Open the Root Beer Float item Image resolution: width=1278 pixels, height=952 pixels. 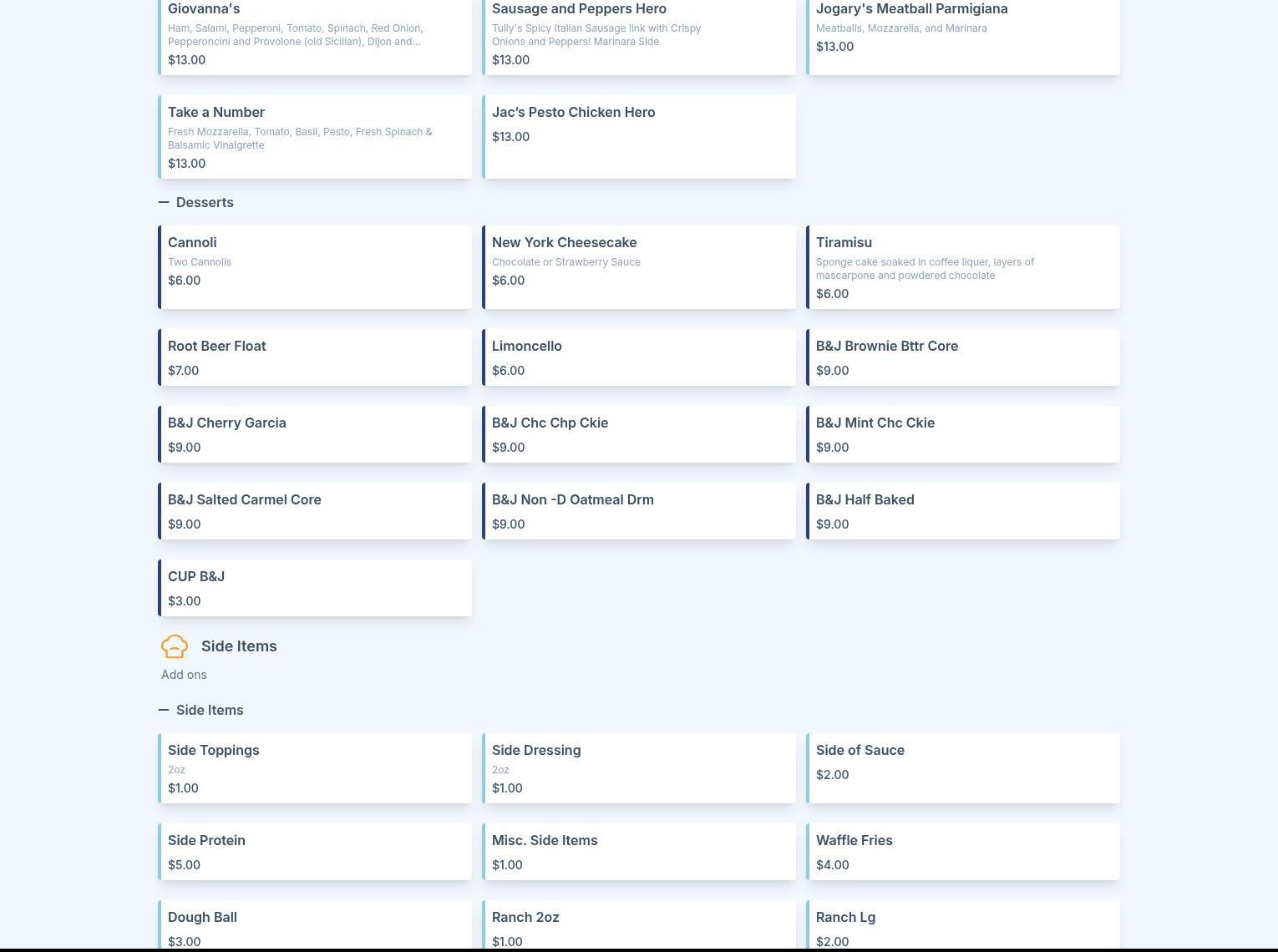pos(315,357)
